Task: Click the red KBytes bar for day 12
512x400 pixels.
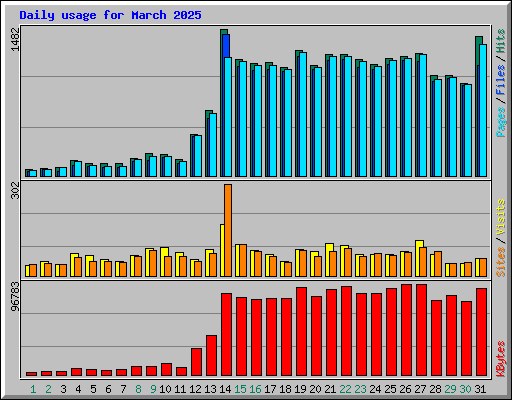Action: (196, 362)
